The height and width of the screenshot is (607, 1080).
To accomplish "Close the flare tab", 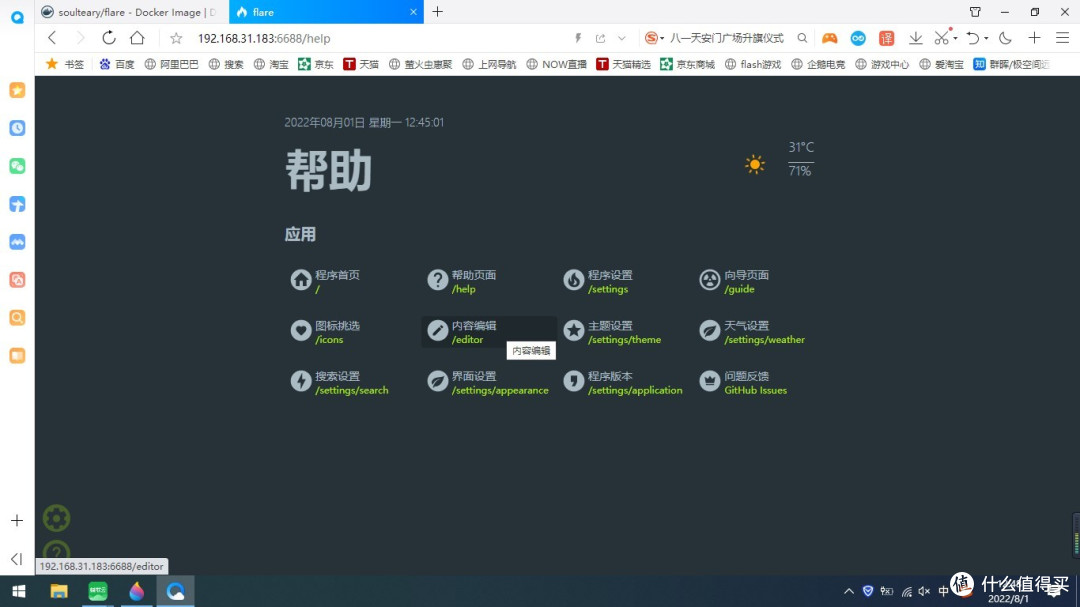I will (x=413, y=12).
